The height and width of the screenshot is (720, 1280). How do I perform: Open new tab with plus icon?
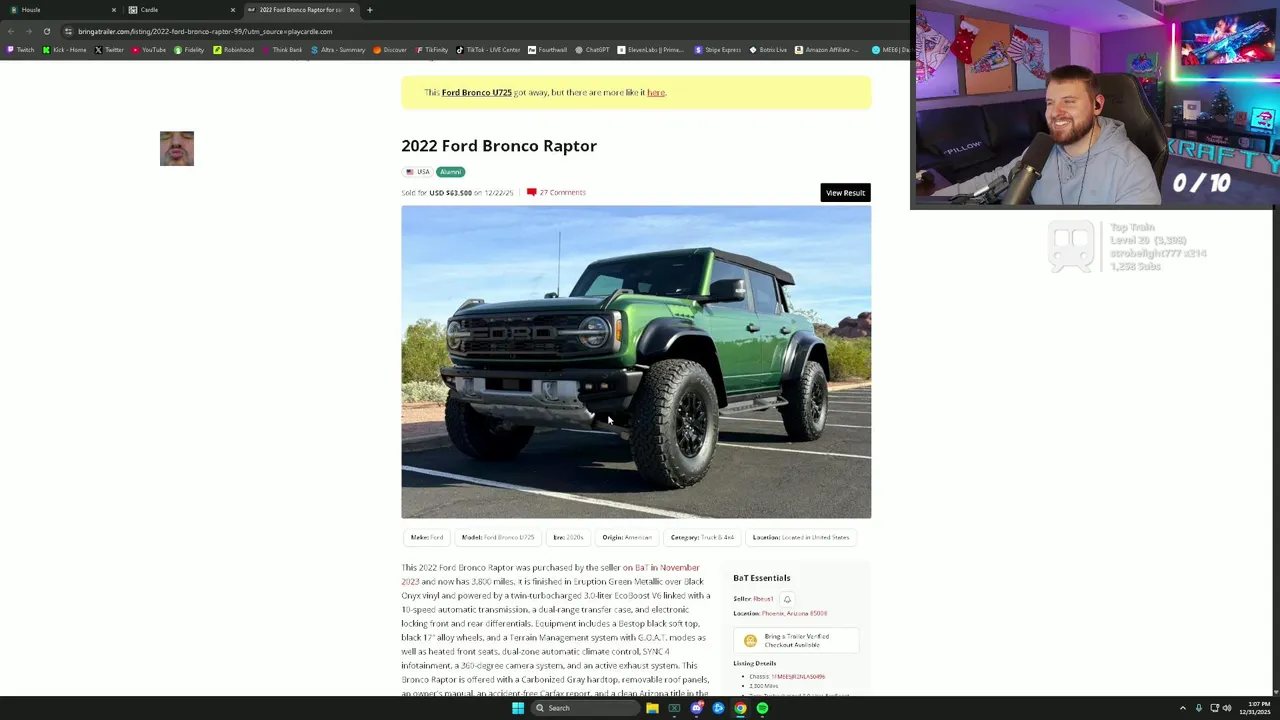point(370,10)
